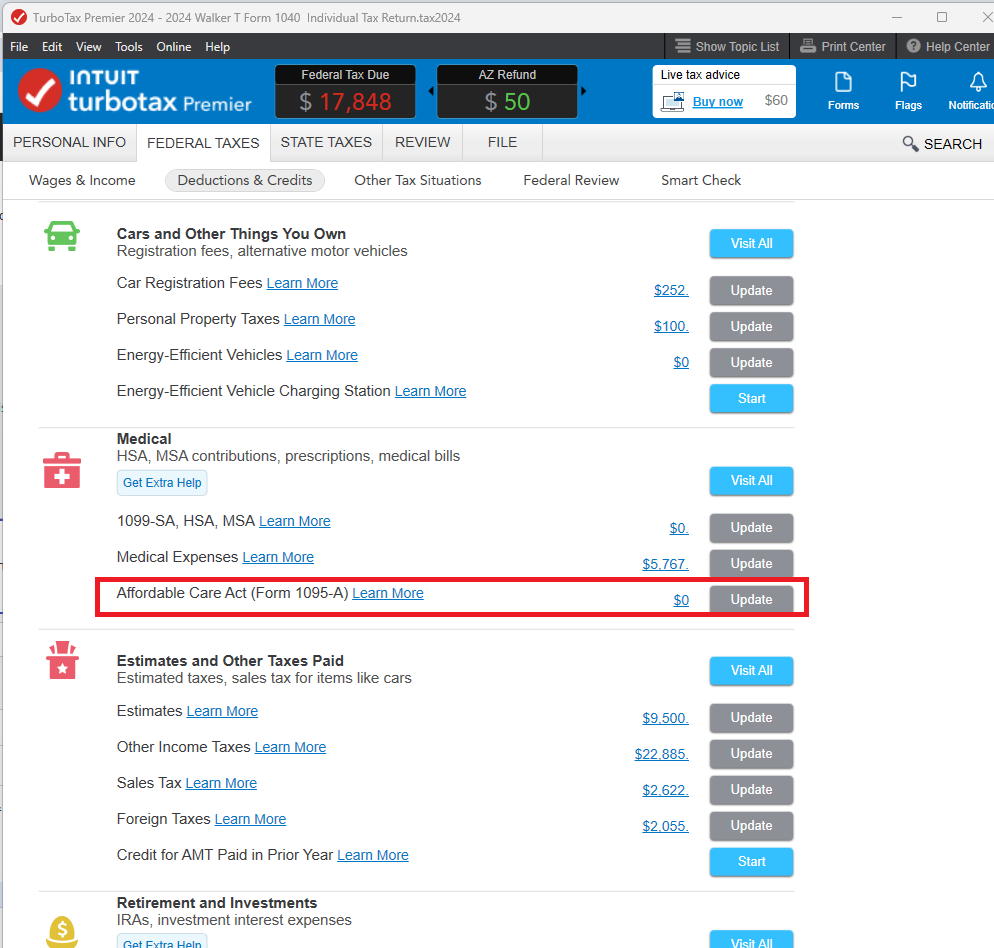Viewport: 994px width, 948px height.
Task: Select the FEDERAL TAXES tab
Action: coord(203,143)
